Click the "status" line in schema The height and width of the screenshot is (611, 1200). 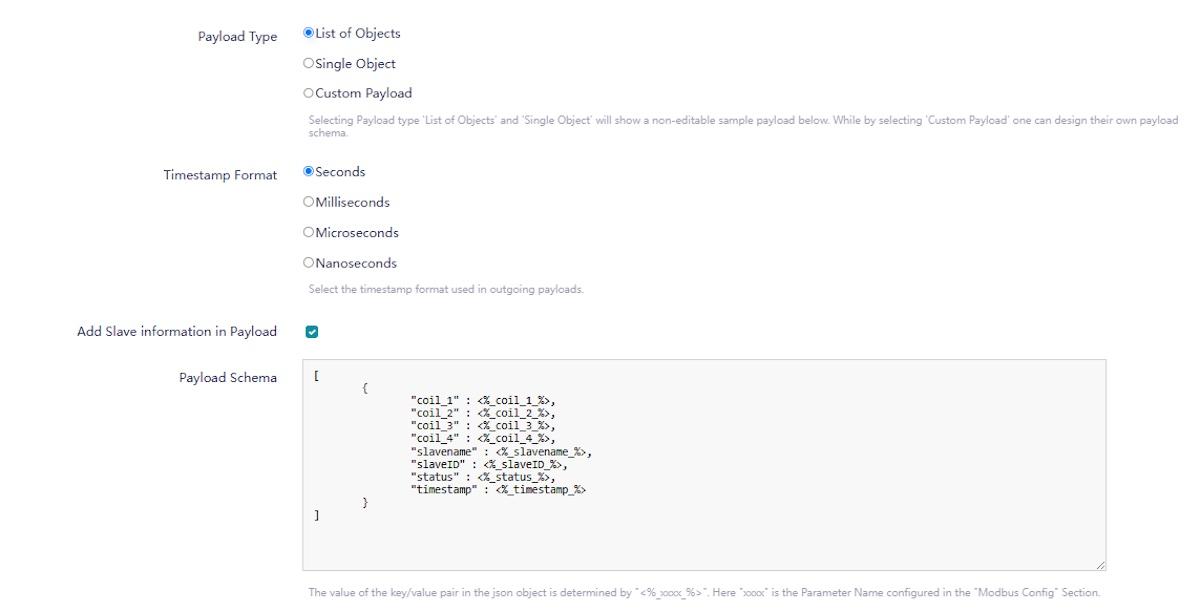coord(483,477)
